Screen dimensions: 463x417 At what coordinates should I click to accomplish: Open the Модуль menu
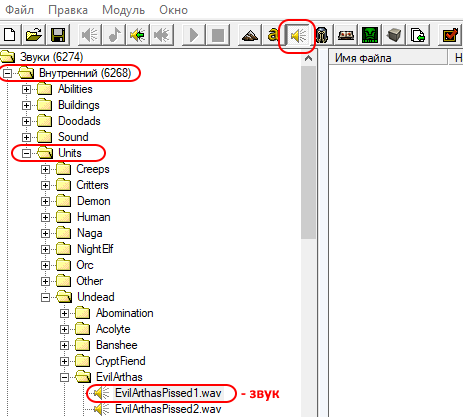[123, 10]
